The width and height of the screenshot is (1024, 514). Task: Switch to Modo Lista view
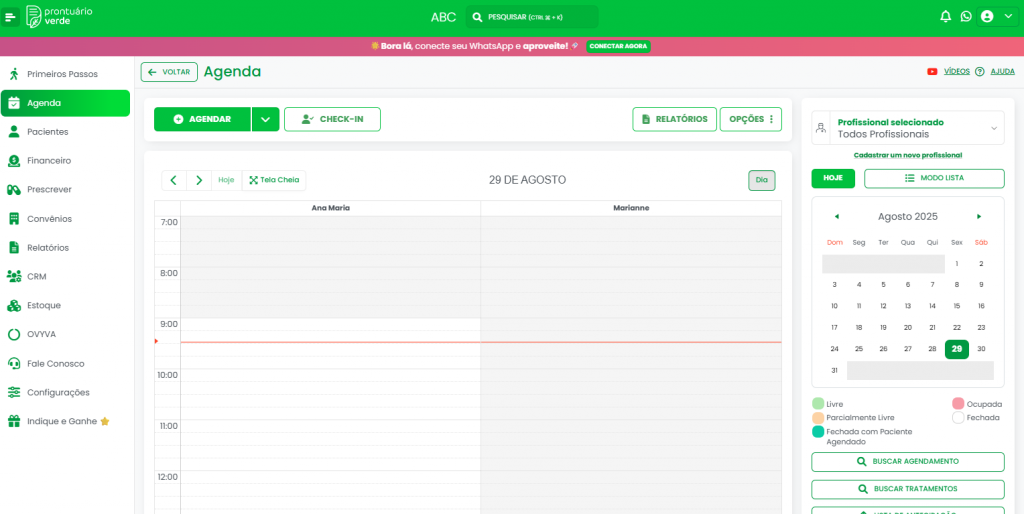pos(934,178)
